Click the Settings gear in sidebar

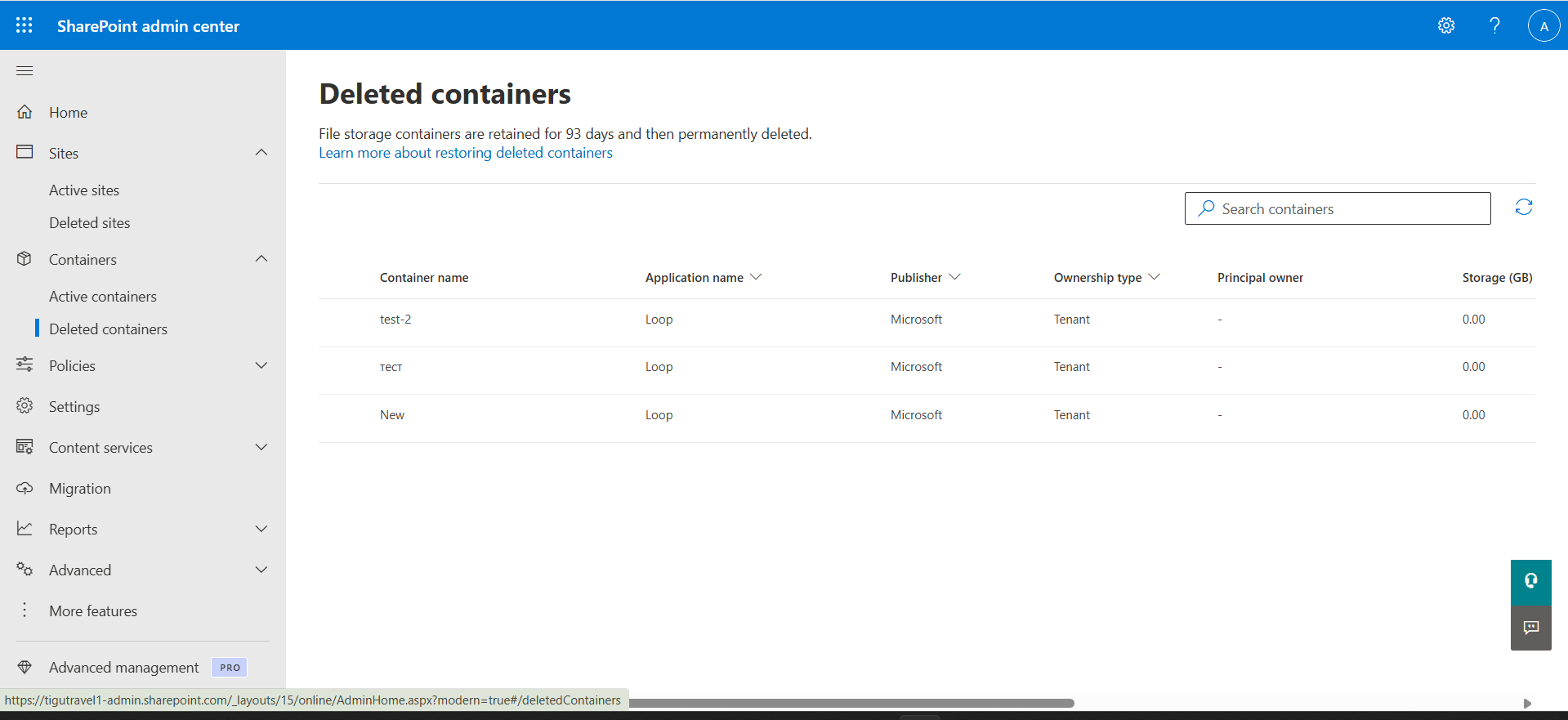[25, 406]
